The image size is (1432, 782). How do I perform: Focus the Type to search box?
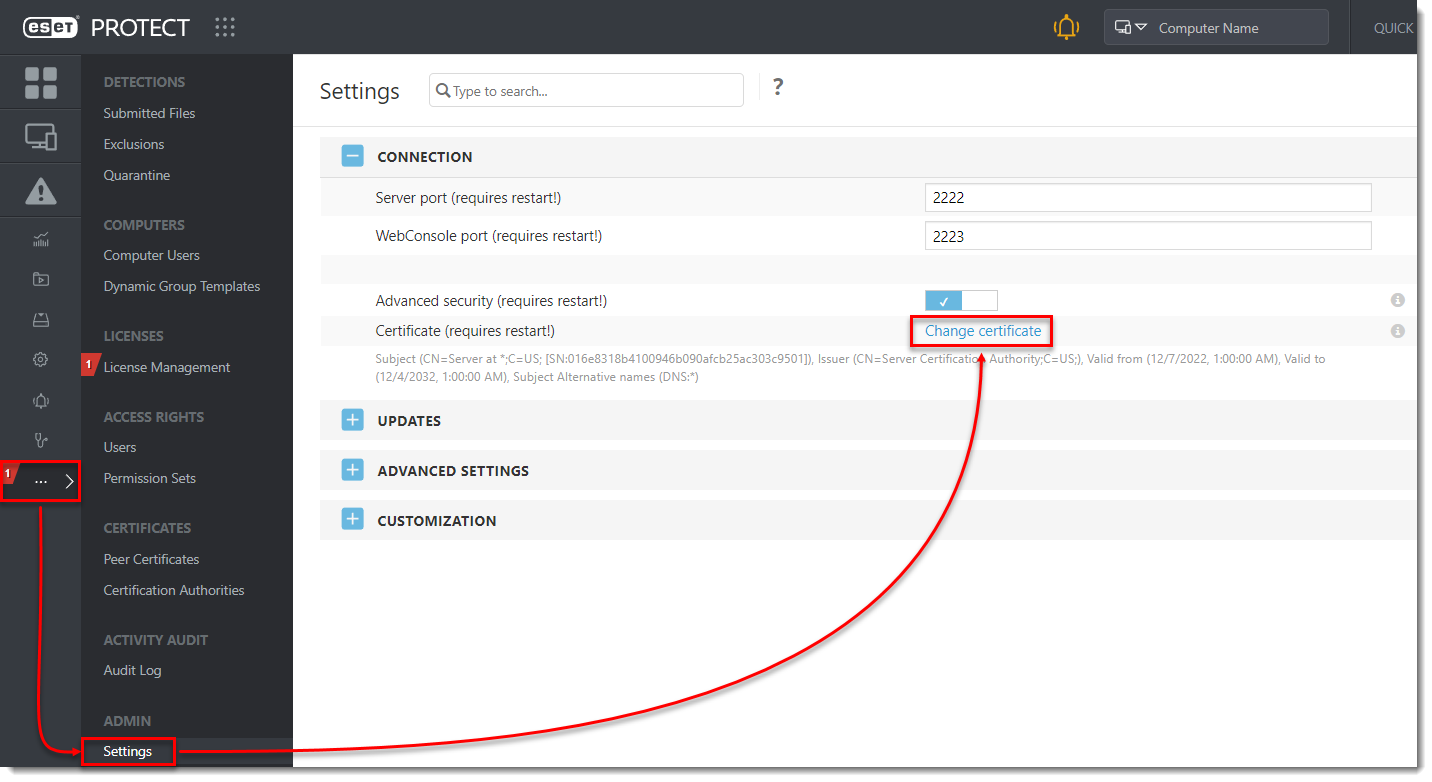coord(586,90)
